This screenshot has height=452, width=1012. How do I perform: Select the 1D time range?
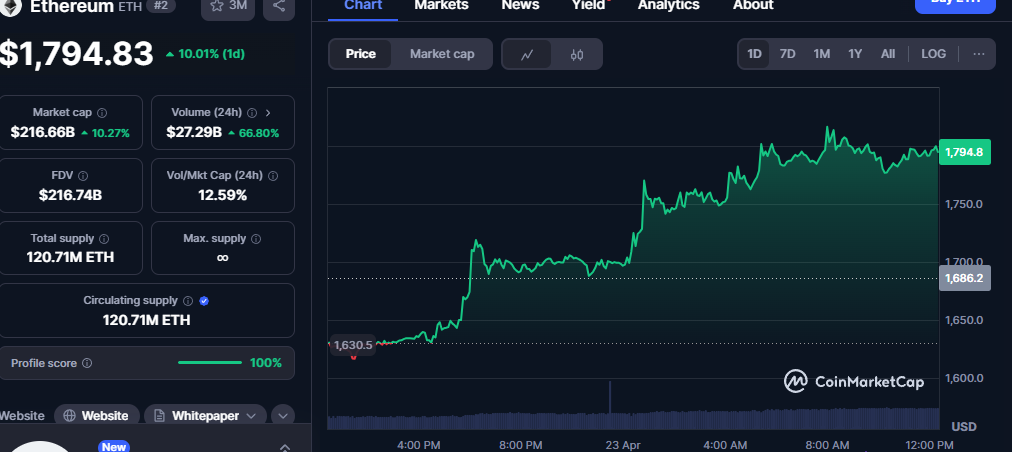[x=754, y=54]
